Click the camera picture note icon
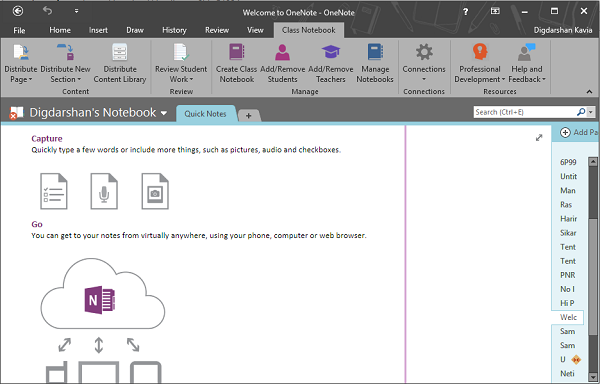 tap(155, 191)
